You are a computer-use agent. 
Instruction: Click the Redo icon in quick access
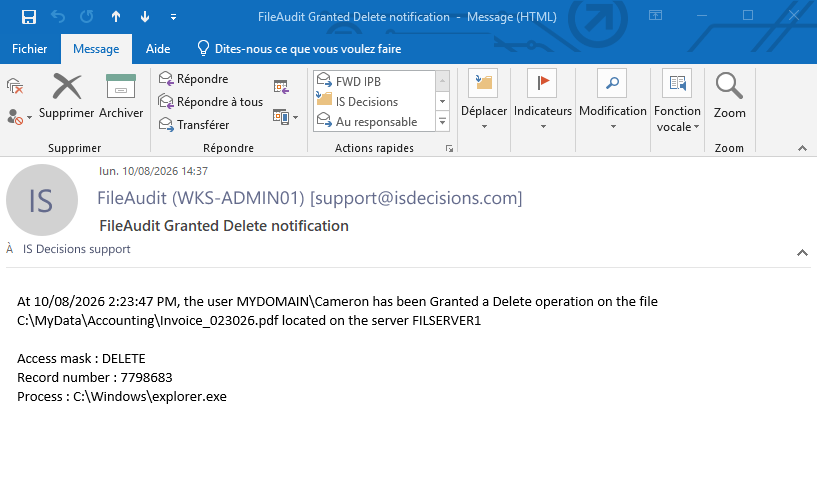[86, 17]
